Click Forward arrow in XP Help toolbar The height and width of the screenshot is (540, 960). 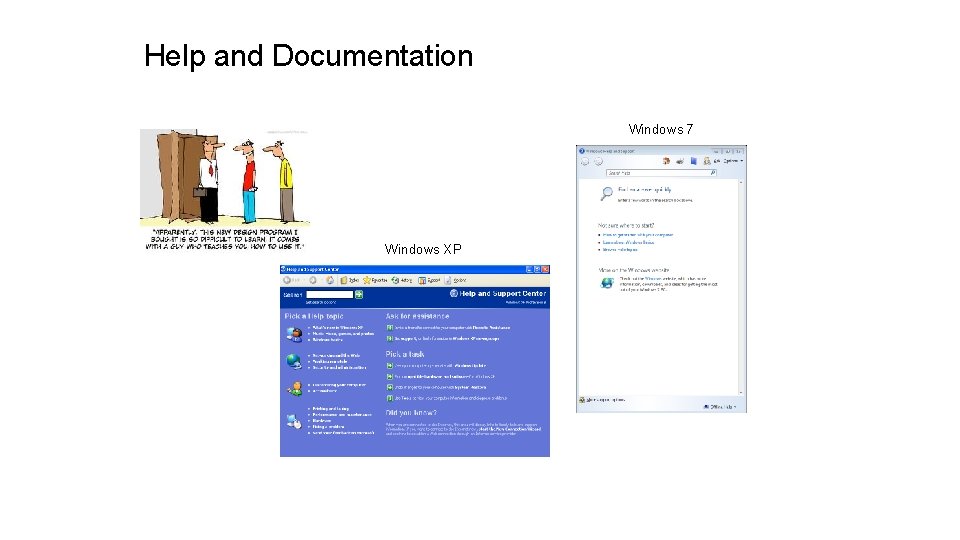[x=313, y=280]
